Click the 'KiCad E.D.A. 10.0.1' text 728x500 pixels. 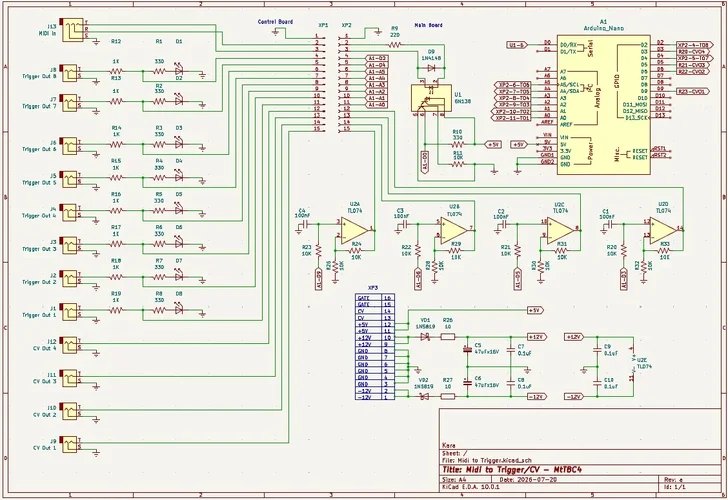coord(471,487)
